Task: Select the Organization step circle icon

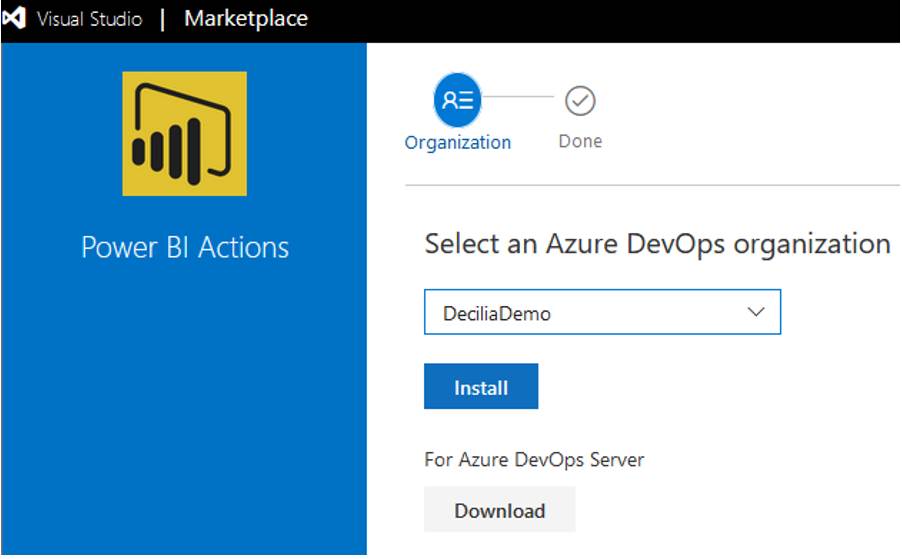Action: [457, 100]
